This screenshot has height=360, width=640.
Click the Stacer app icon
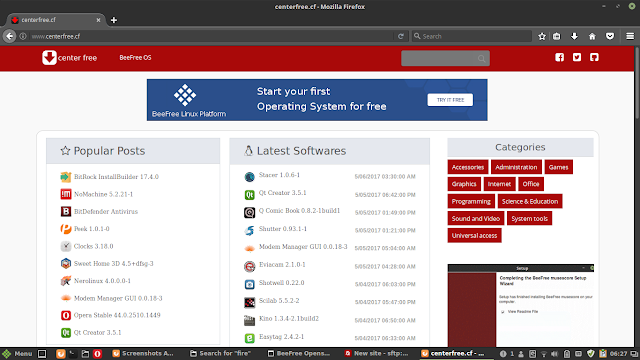[x=249, y=177]
